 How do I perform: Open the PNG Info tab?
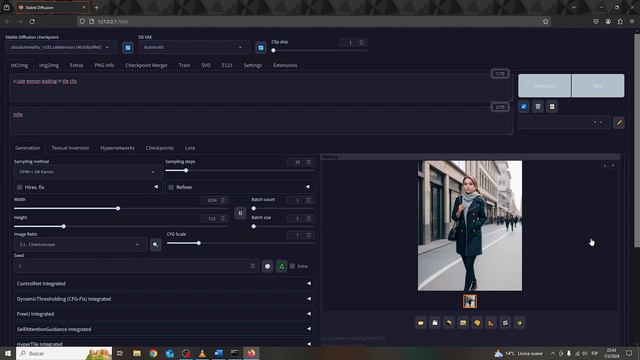(104, 65)
